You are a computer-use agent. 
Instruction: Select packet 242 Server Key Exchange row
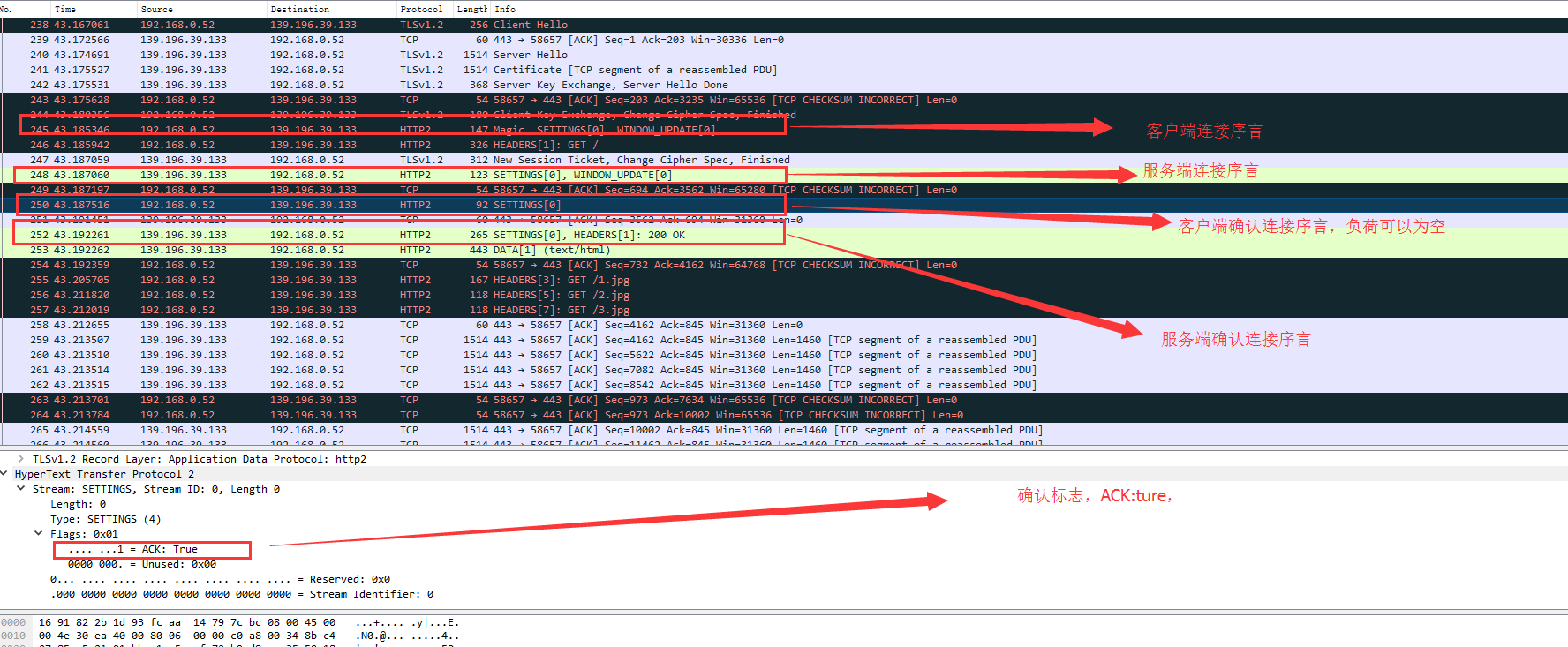784,85
